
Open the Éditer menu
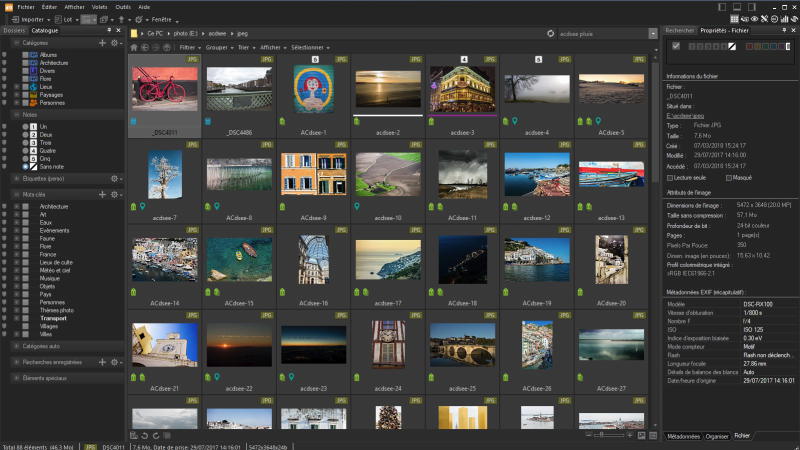click(49, 7)
